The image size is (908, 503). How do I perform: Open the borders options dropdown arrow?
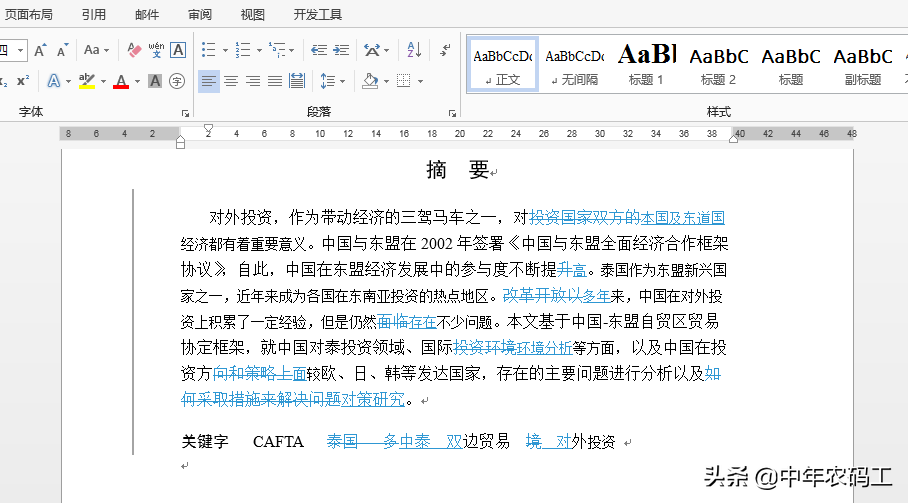[x=420, y=82]
